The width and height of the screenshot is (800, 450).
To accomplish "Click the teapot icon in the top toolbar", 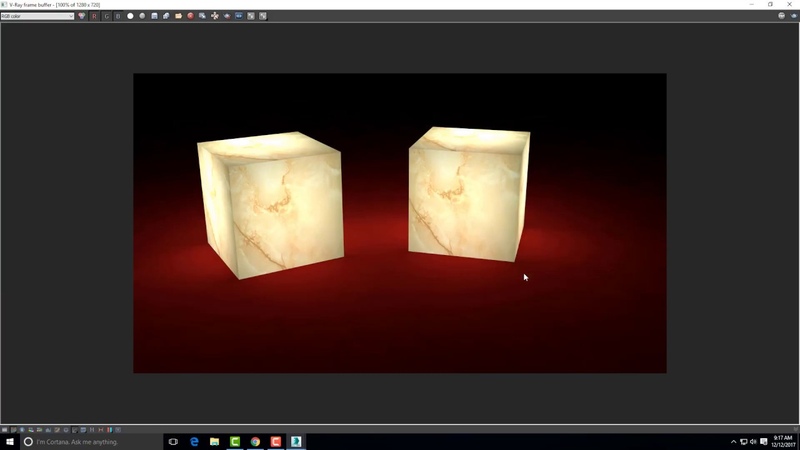I will pyautogui.click(x=227, y=16).
